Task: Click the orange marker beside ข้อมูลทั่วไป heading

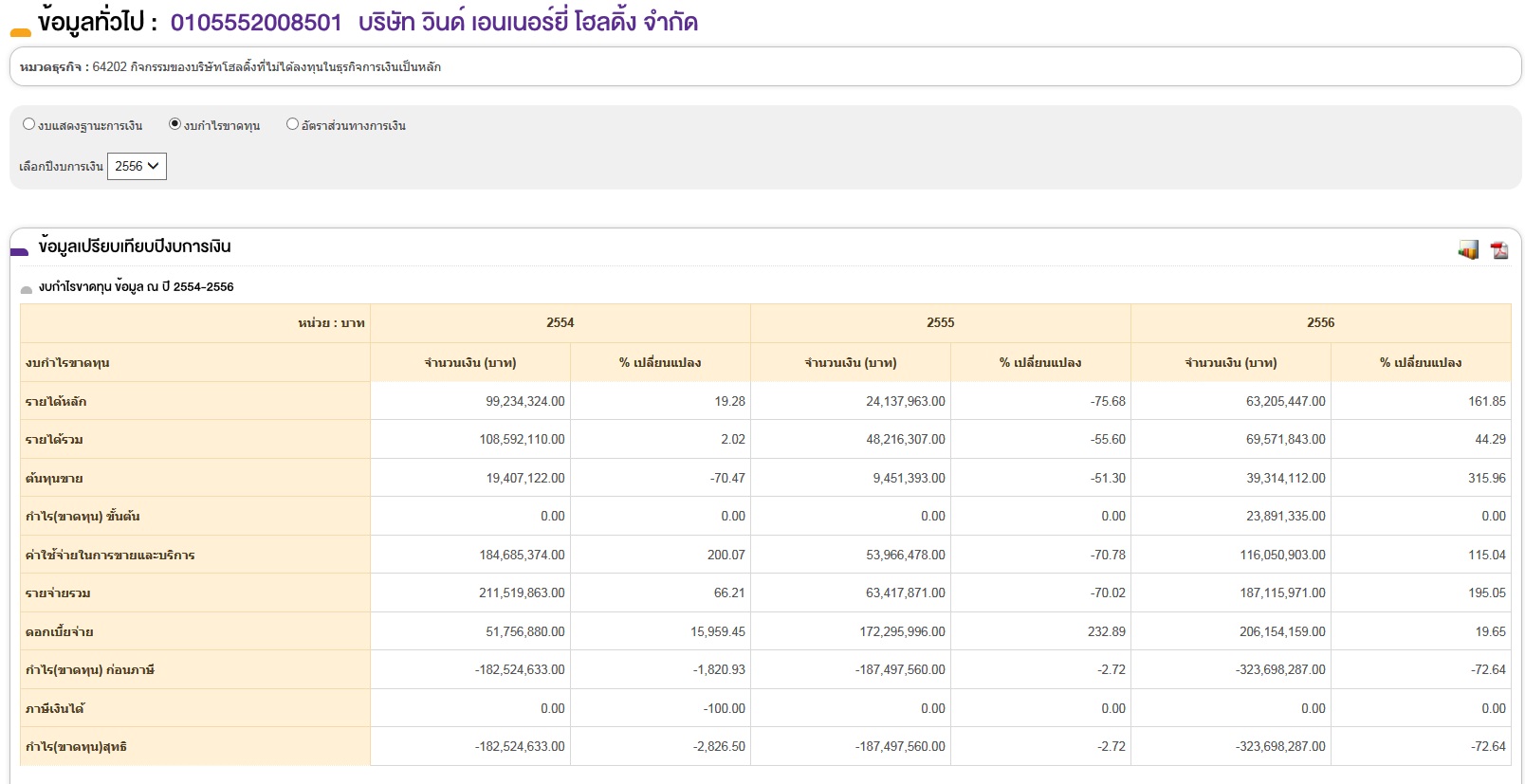Action: point(20,33)
